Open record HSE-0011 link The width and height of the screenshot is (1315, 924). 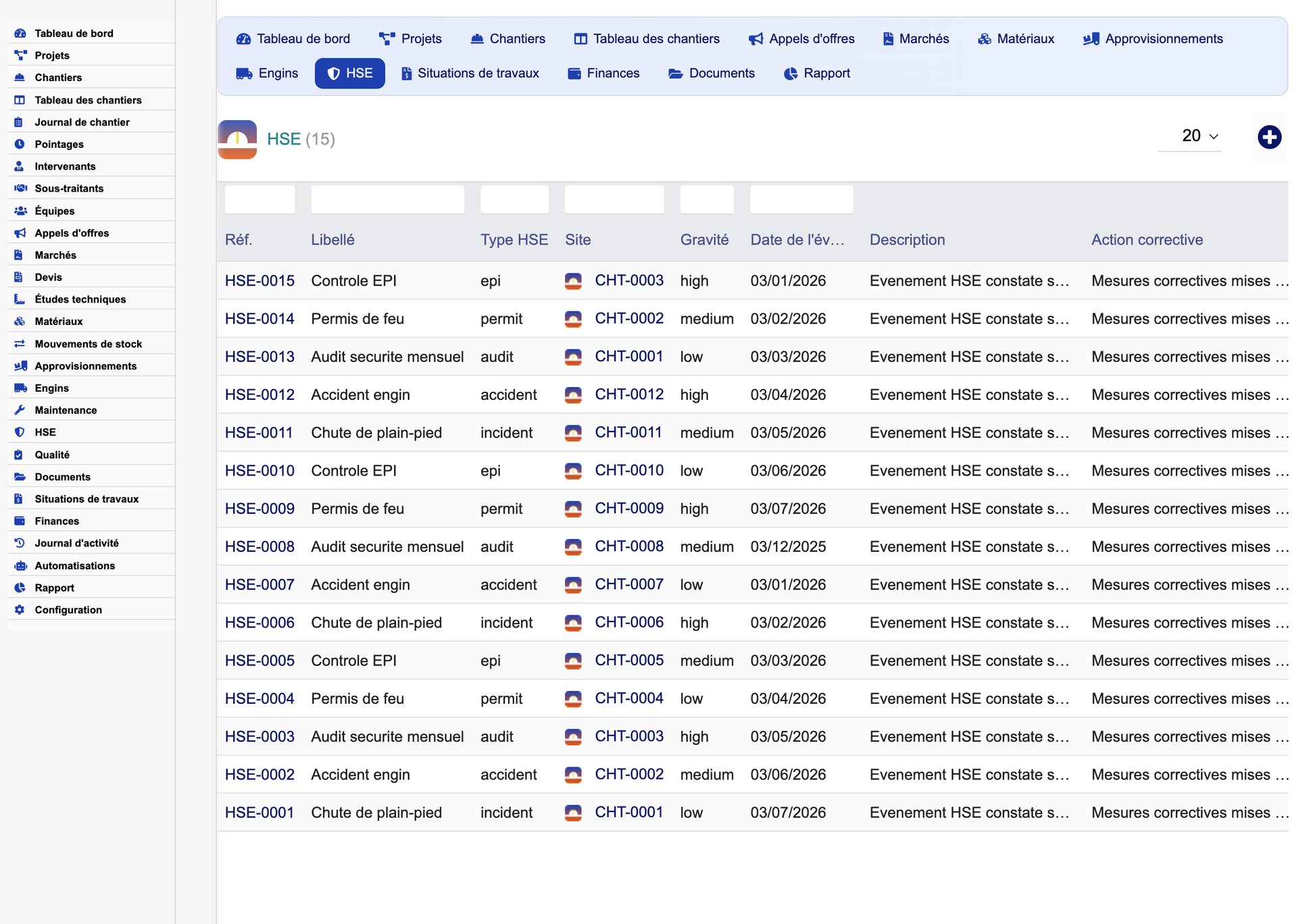coord(259,433)
